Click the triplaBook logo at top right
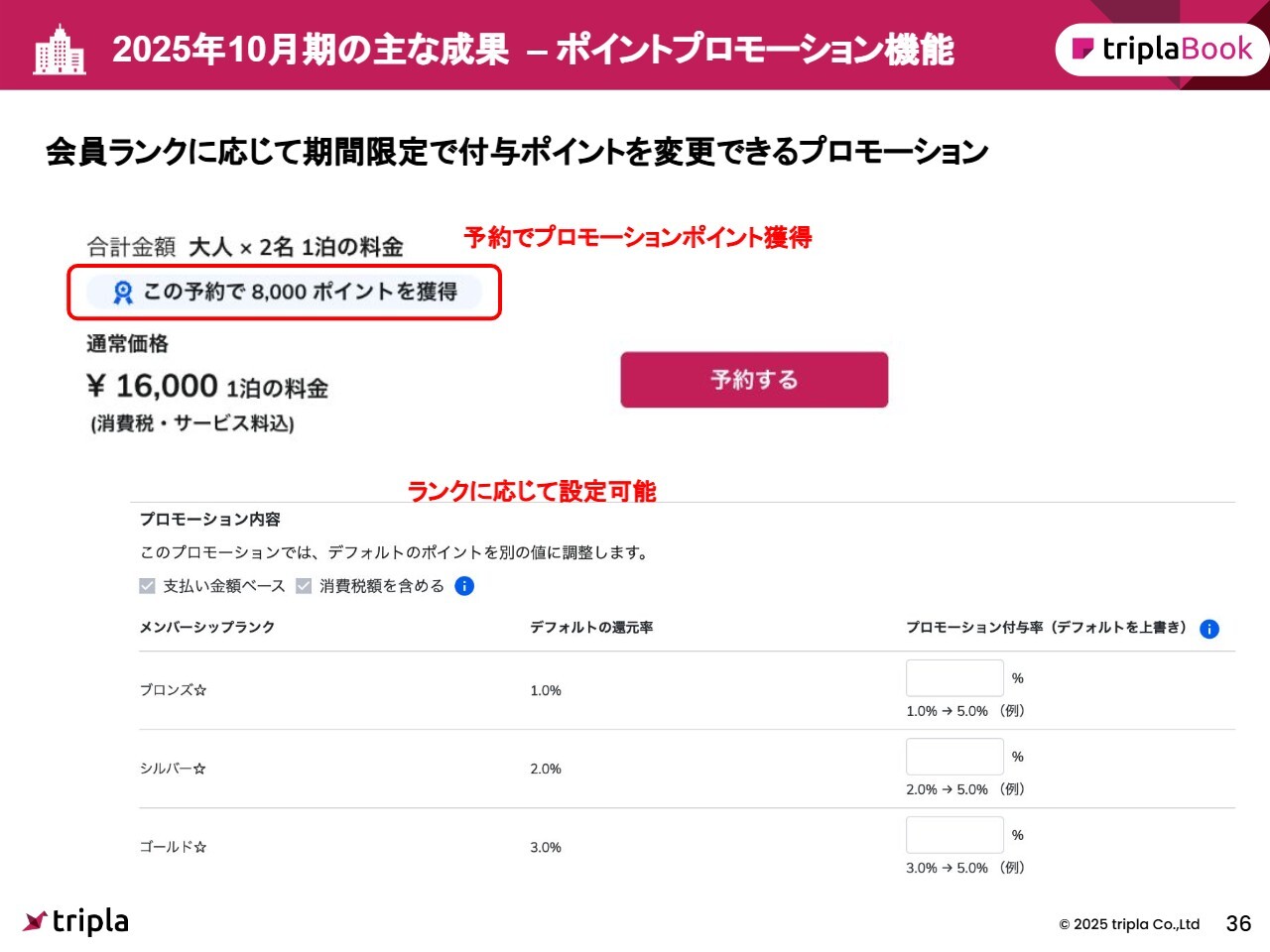This screenshot has width=1270, height=952. tap(1163, 49)
